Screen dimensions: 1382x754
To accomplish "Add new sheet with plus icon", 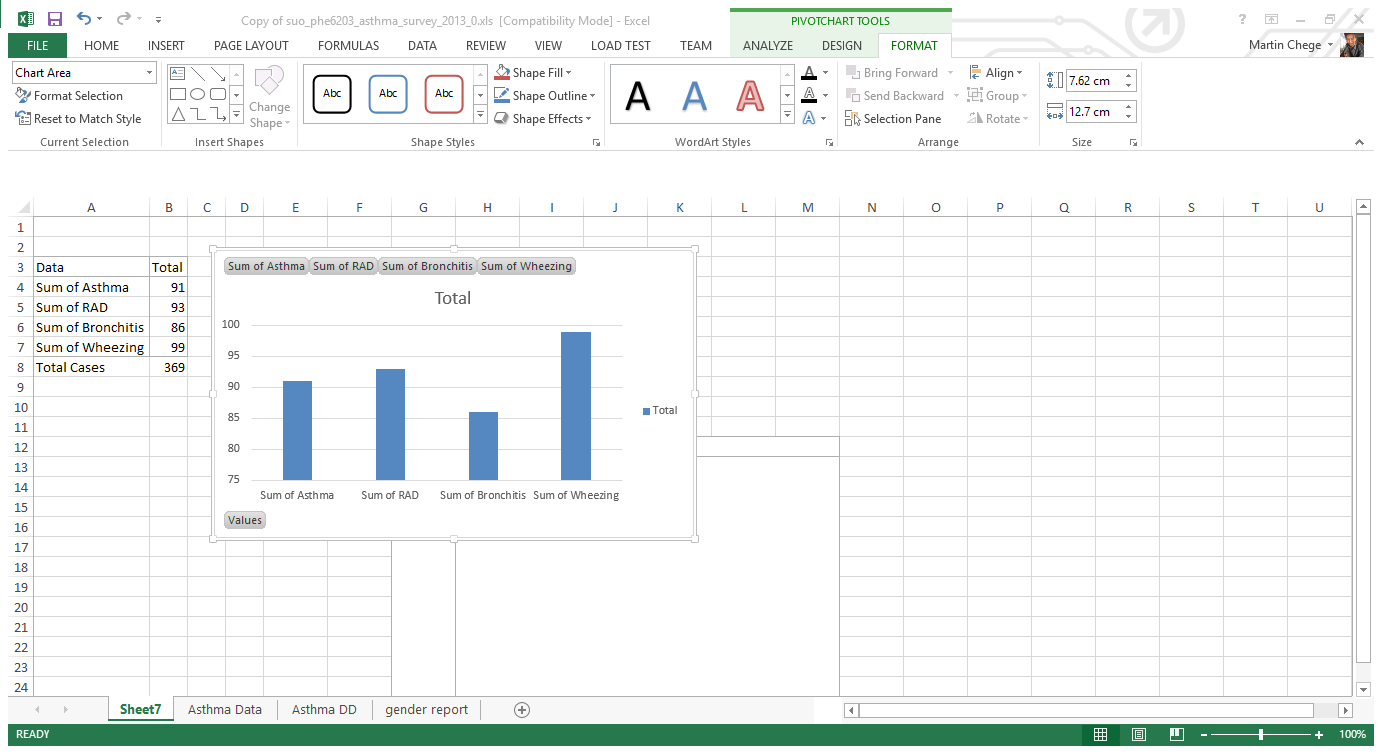I will click(x=521, y=709).
